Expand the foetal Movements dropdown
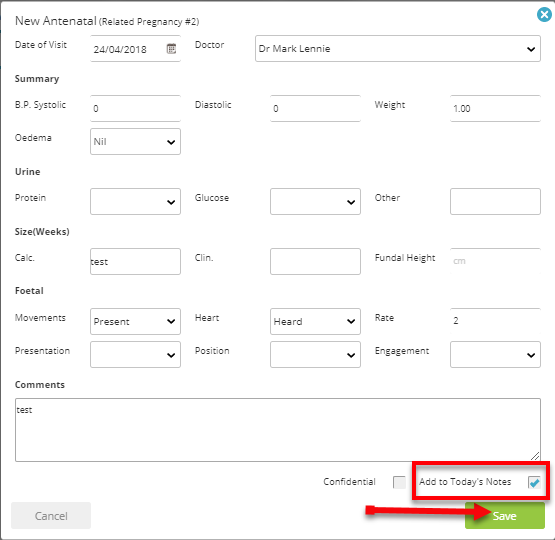Screen dimensions: 555x540 [135, 321]
